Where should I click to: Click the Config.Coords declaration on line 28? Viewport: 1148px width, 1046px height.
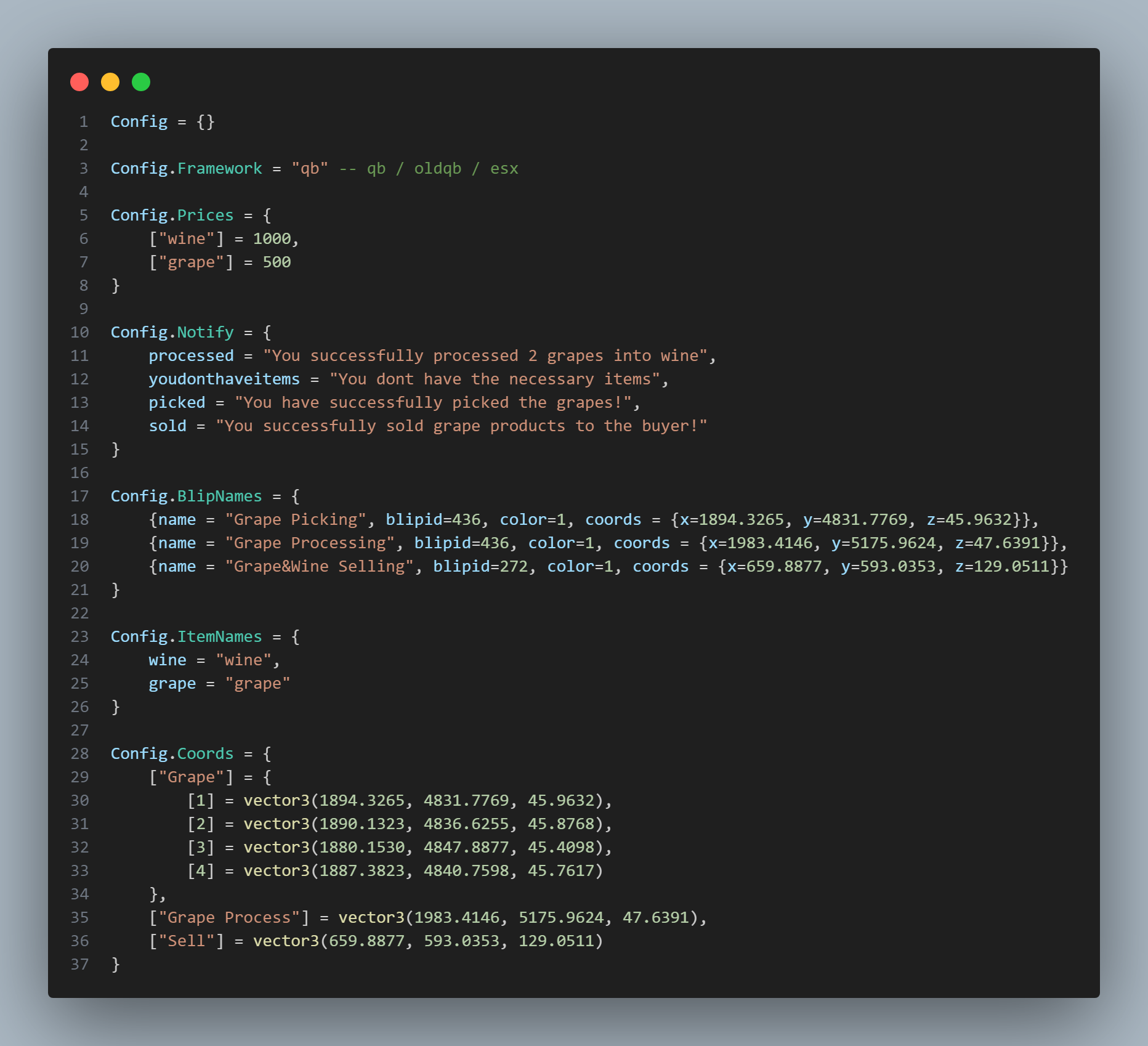coord(172,754)
